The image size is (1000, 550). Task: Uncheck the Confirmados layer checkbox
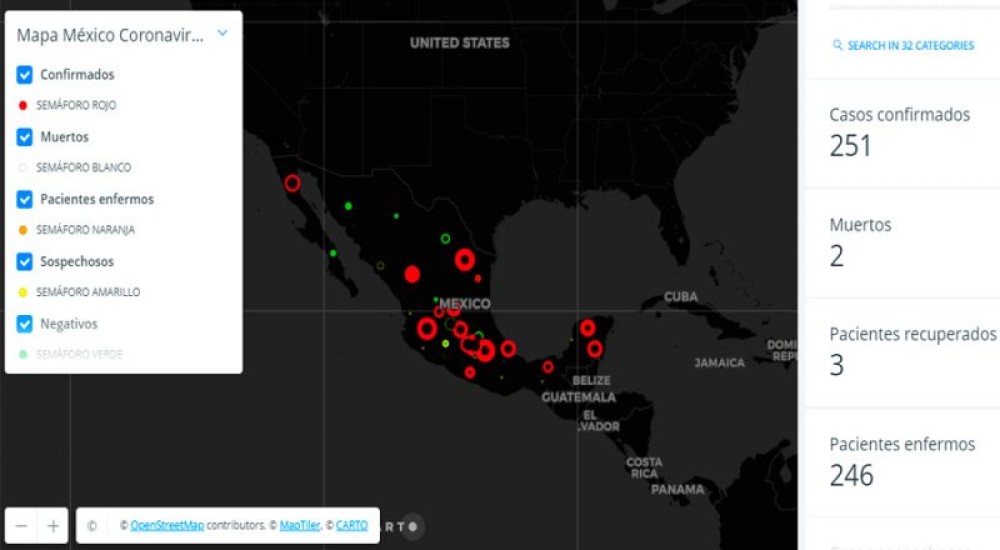[x=25, y=75]
